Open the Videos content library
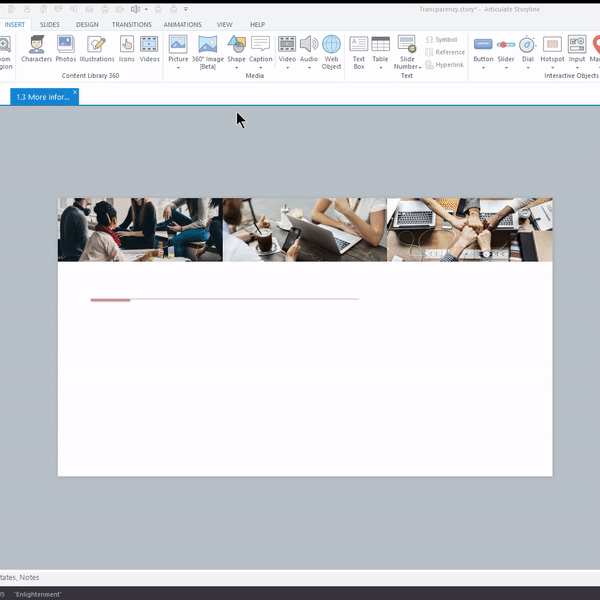 click(149, 49)
